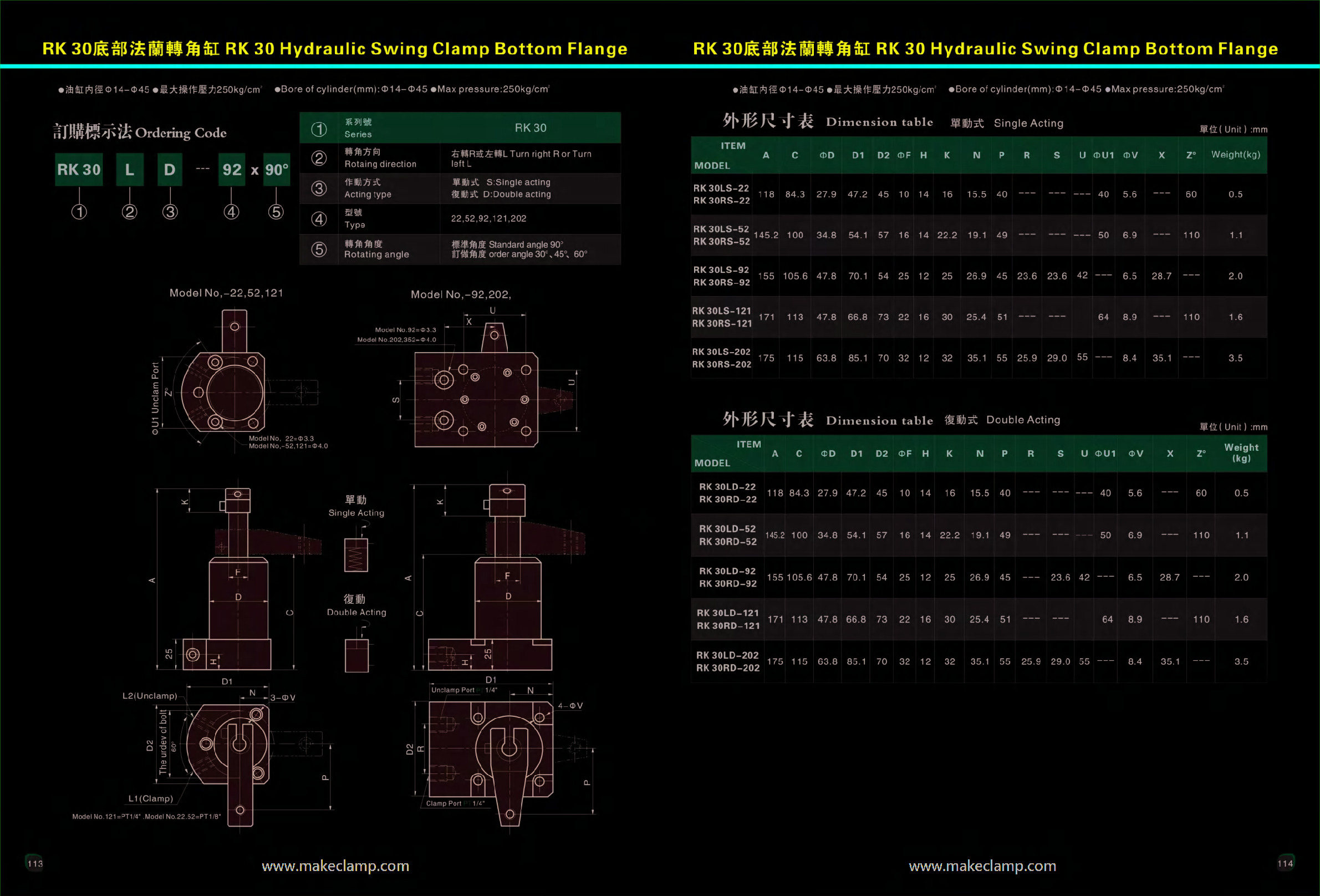
Task: Click the green 92 type code box
Action: 232,169
